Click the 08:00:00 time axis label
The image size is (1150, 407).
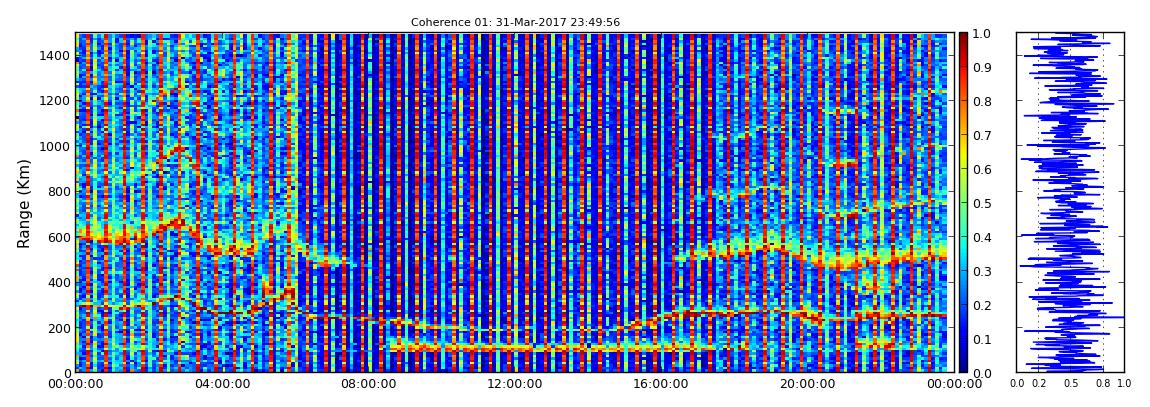(x=366, y=384)
